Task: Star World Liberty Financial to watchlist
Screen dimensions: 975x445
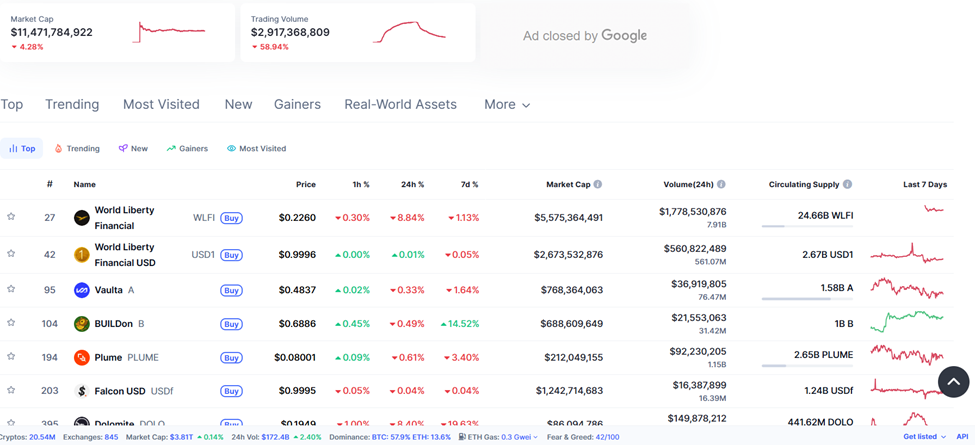Action: pos(11,217)
